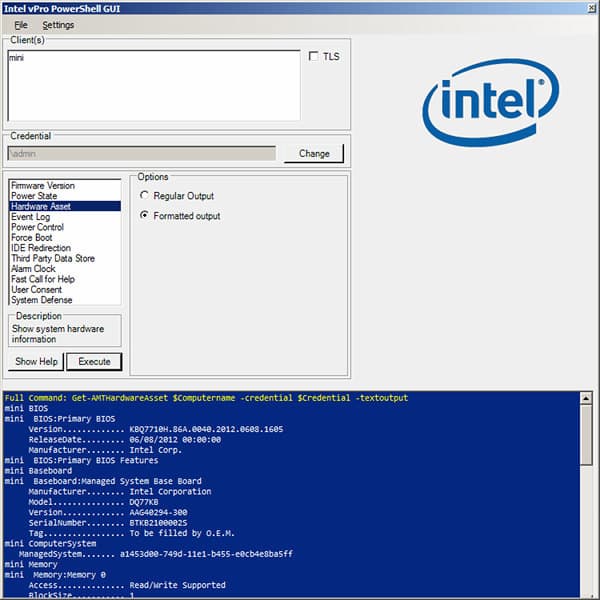
Task: Click the Credential admin field
Action: pyautogui.click(x=142, y=153)
